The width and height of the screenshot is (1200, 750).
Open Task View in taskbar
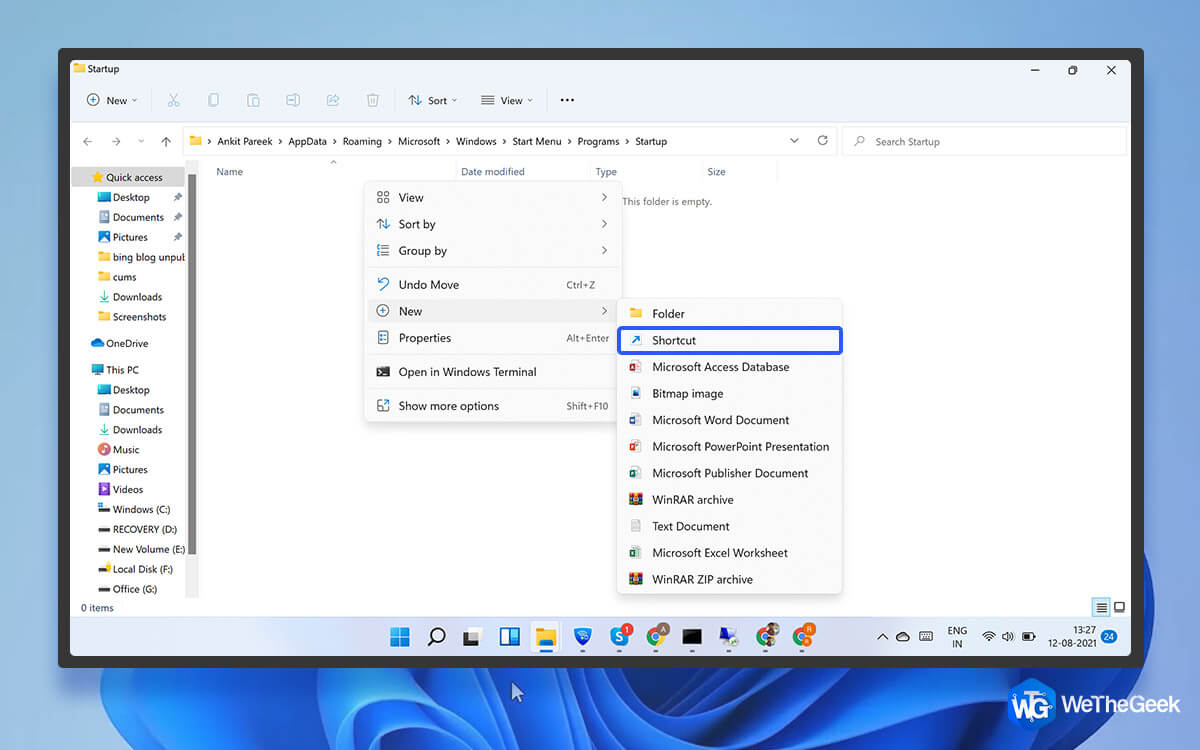point(473,636)
